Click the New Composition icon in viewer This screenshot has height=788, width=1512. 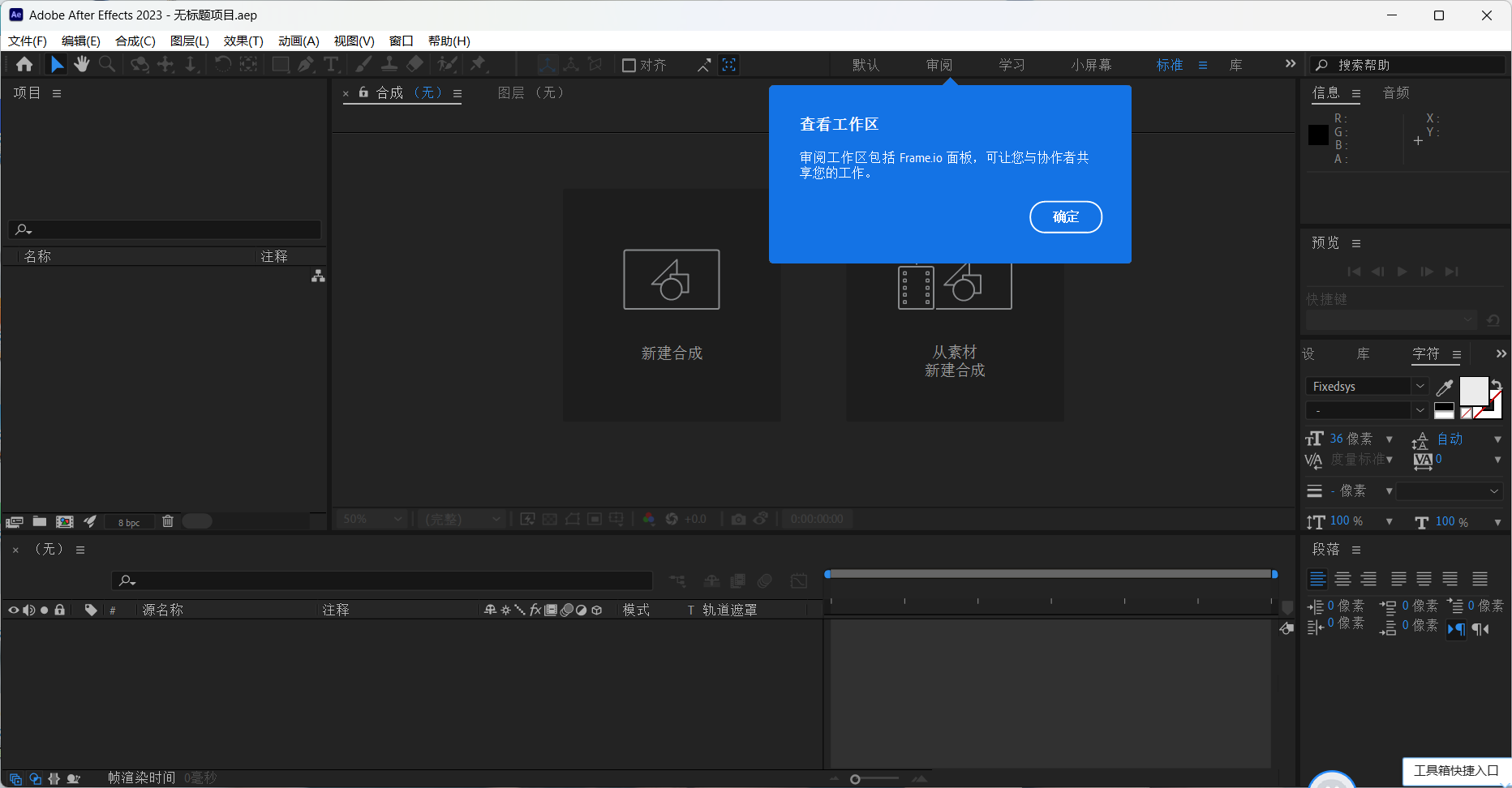[671, 280]
